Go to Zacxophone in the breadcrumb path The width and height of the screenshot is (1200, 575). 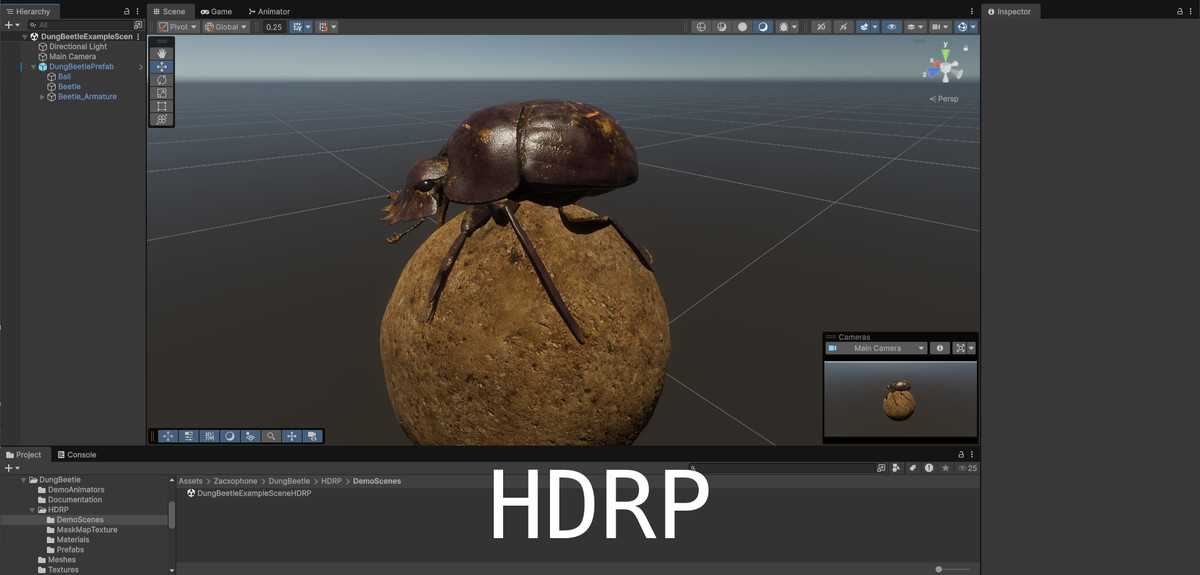[235, 481]
